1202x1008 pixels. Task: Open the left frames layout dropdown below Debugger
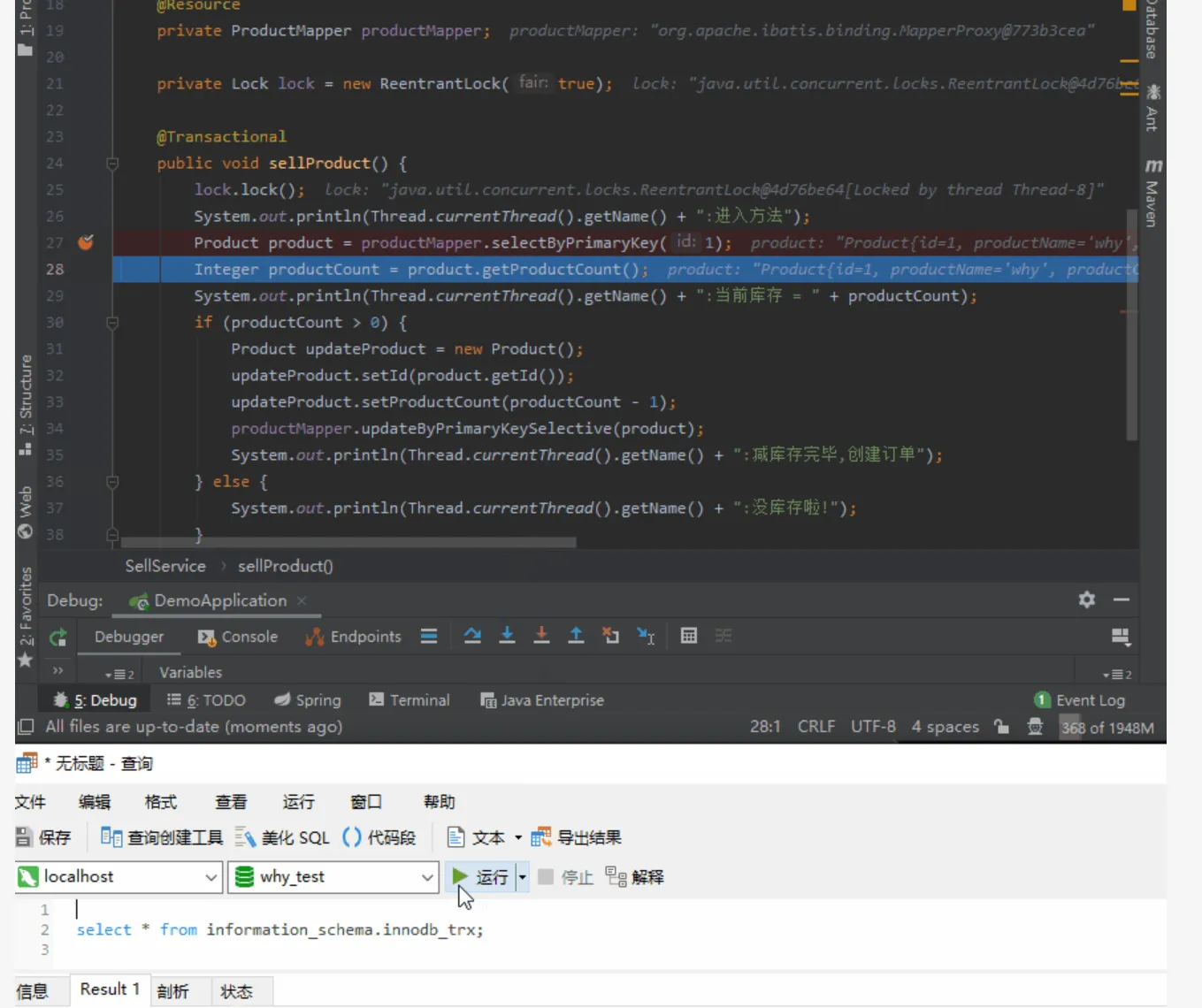tap(119, 674)
